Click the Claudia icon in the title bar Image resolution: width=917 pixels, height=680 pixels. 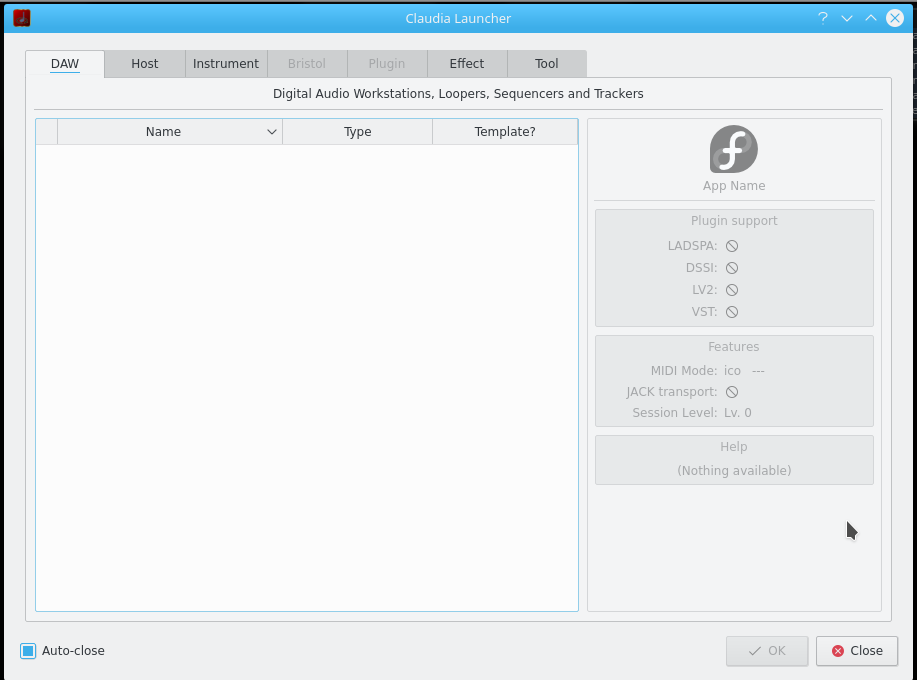click(20, 17)
